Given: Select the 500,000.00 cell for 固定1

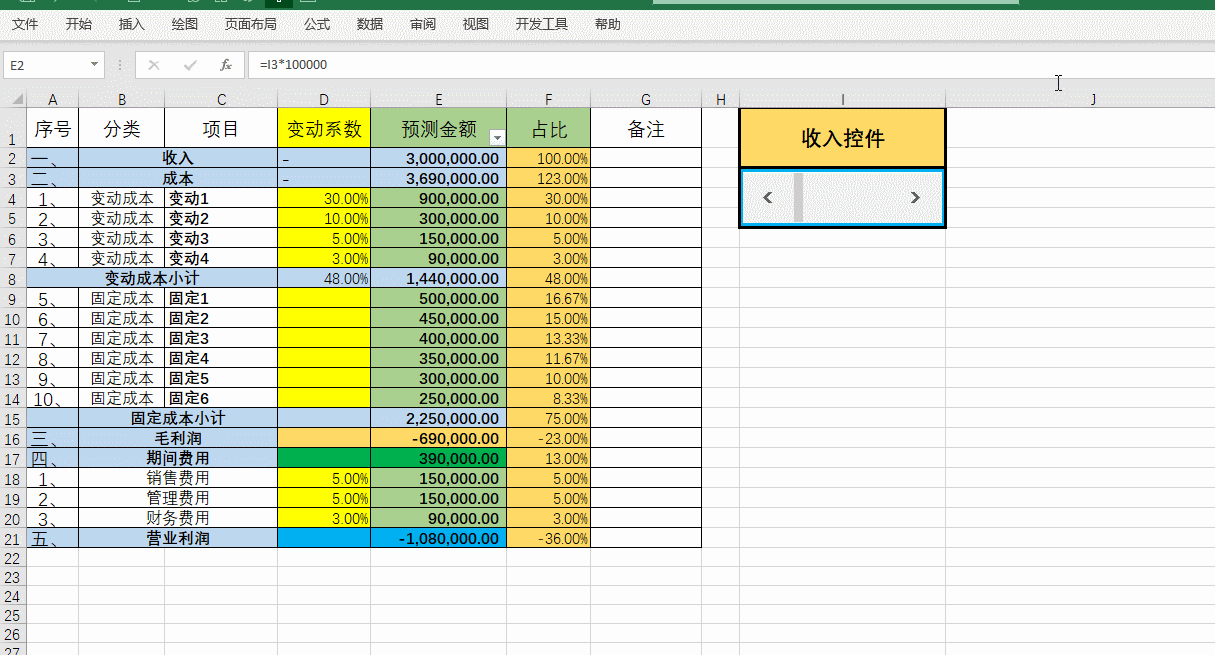Looking at the screenshot, I should click(439, 298).
